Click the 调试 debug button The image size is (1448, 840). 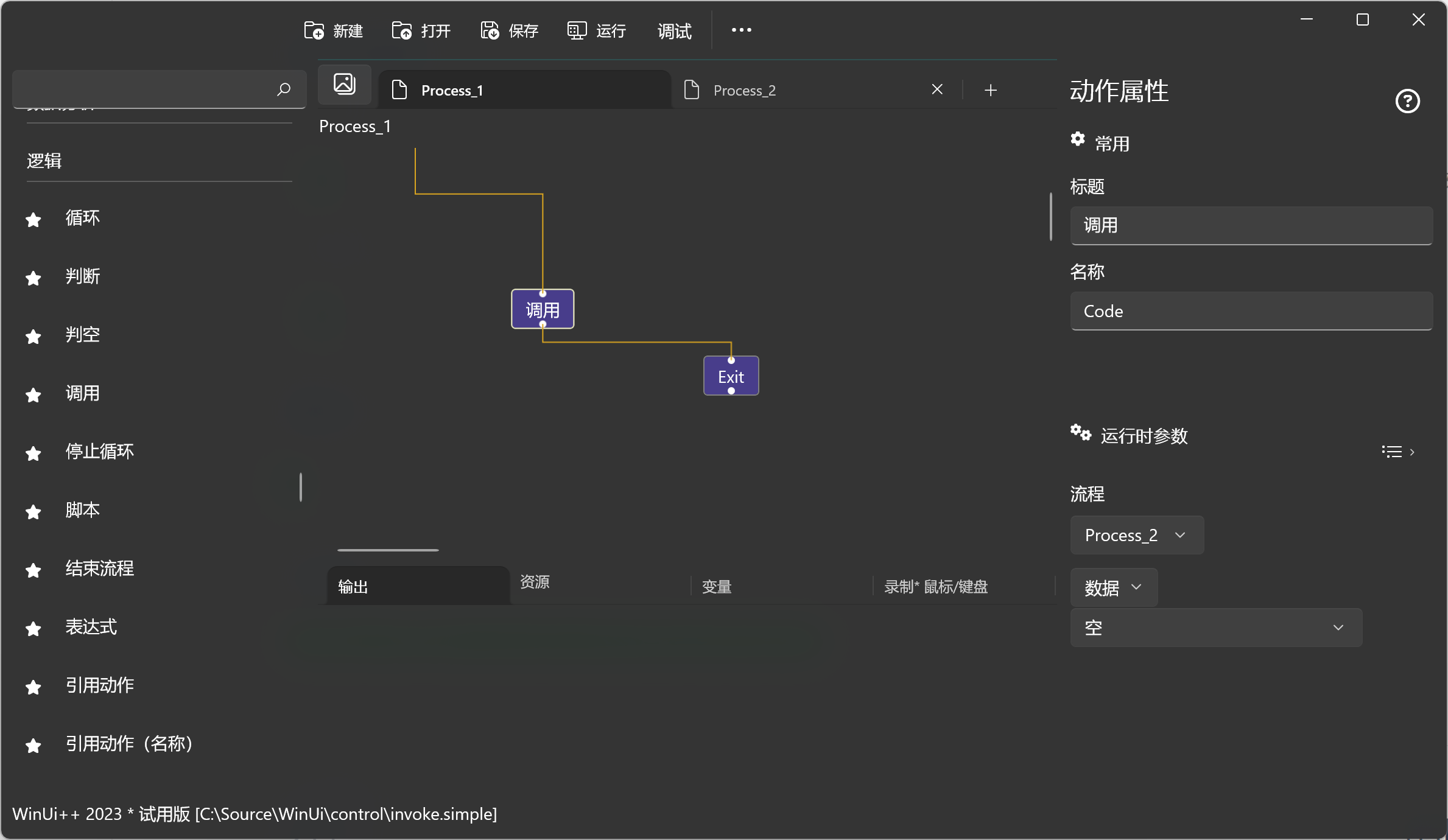click(x=674, y=30)
